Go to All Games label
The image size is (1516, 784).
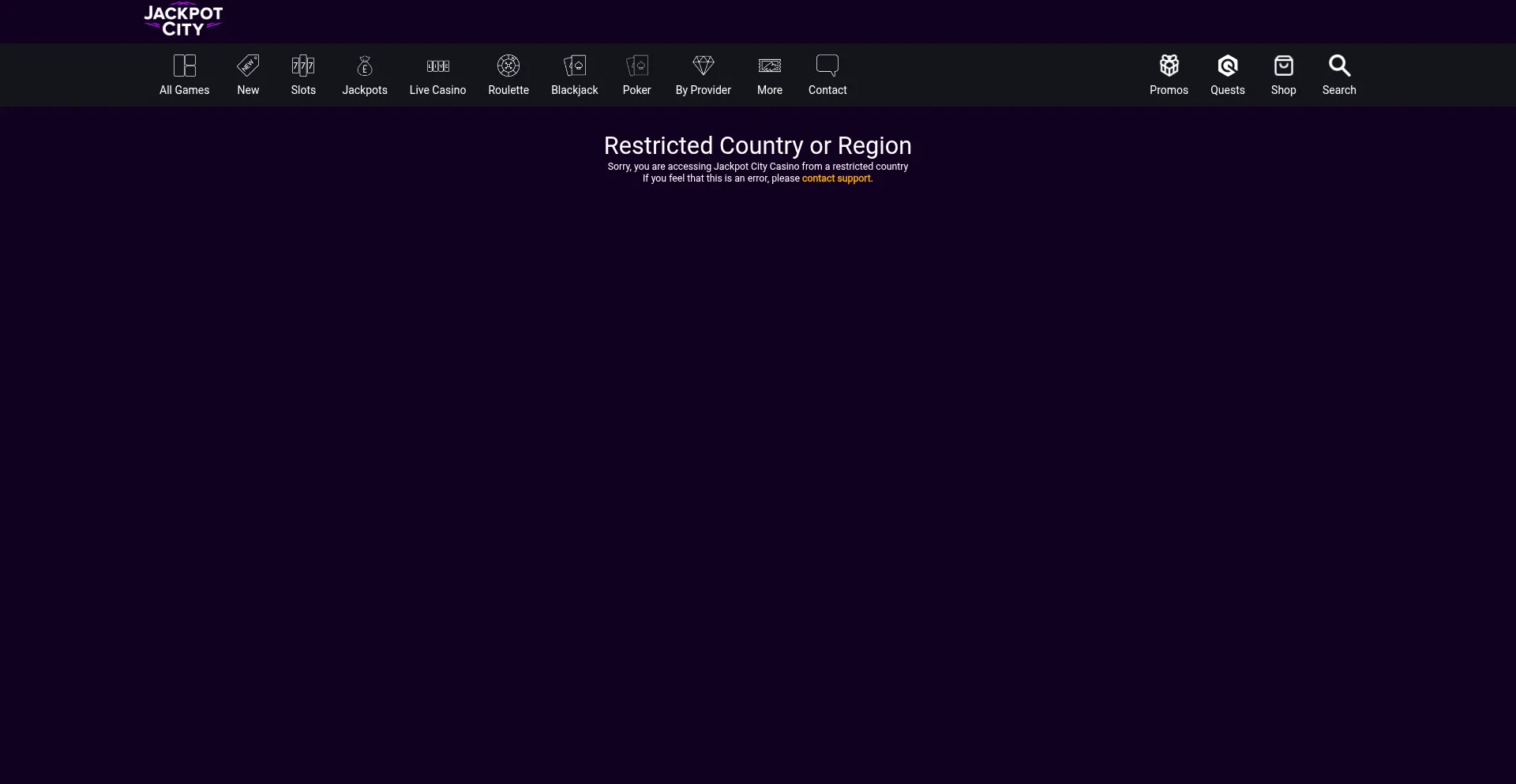pos(185,90)
